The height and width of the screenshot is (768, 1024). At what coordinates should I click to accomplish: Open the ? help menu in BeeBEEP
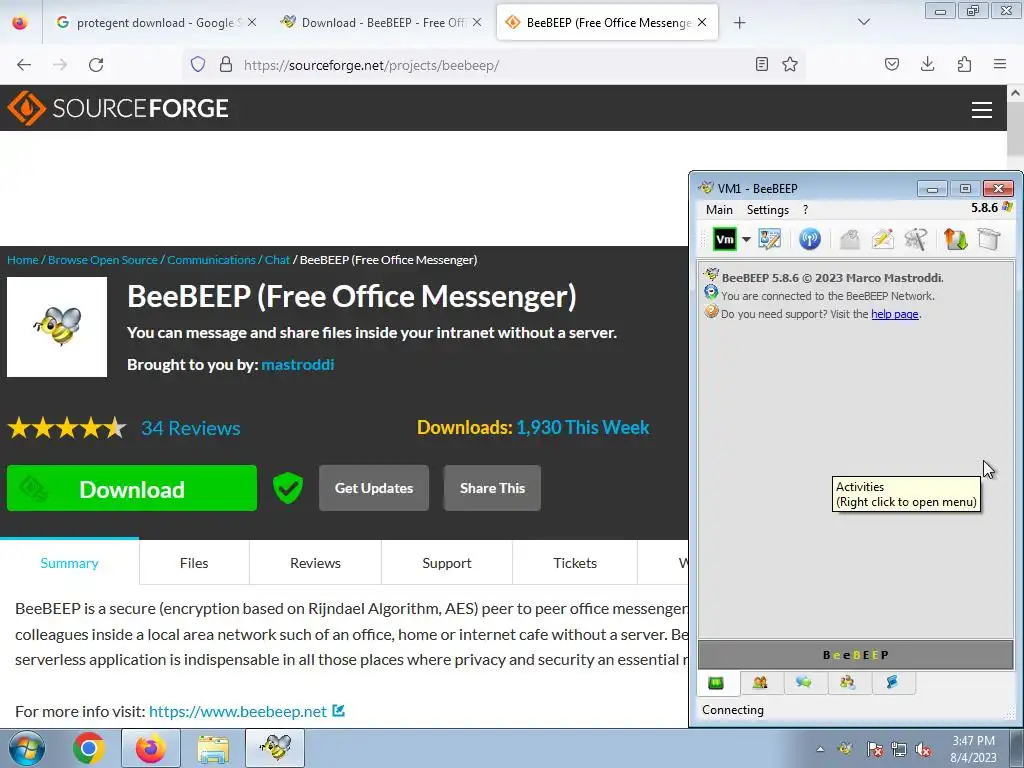coord(805,210)
